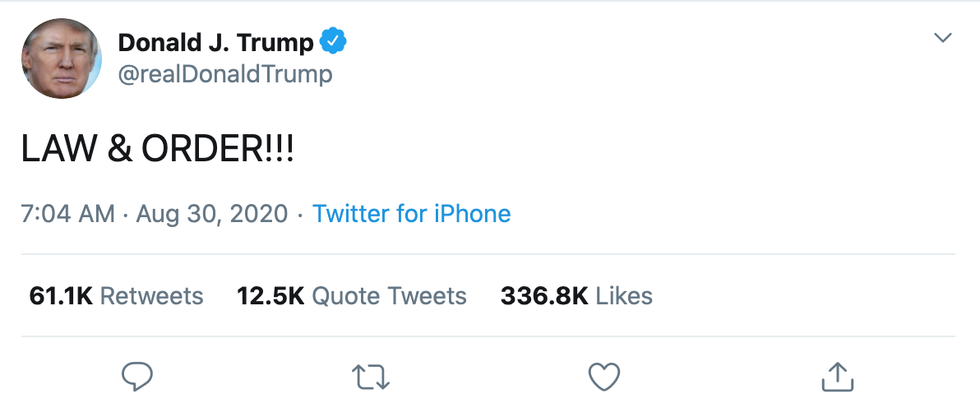Click the 12.5K count number

pos(270,296)
